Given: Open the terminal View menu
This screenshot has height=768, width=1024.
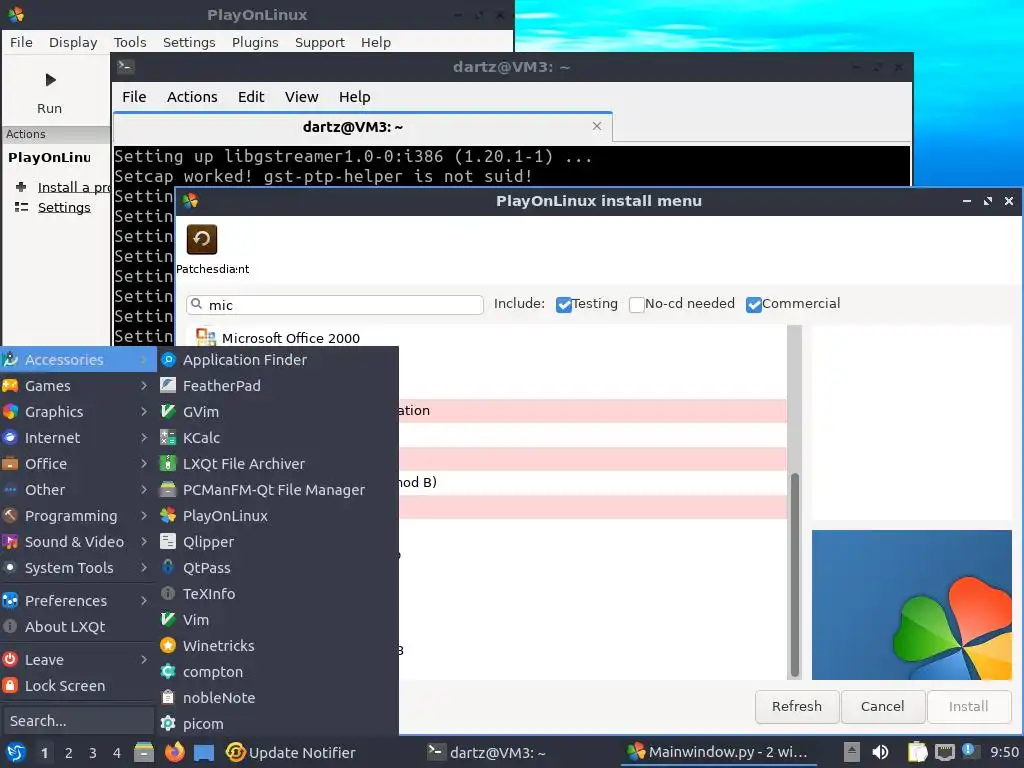Looking at the screenshot, I should (301, 97).
